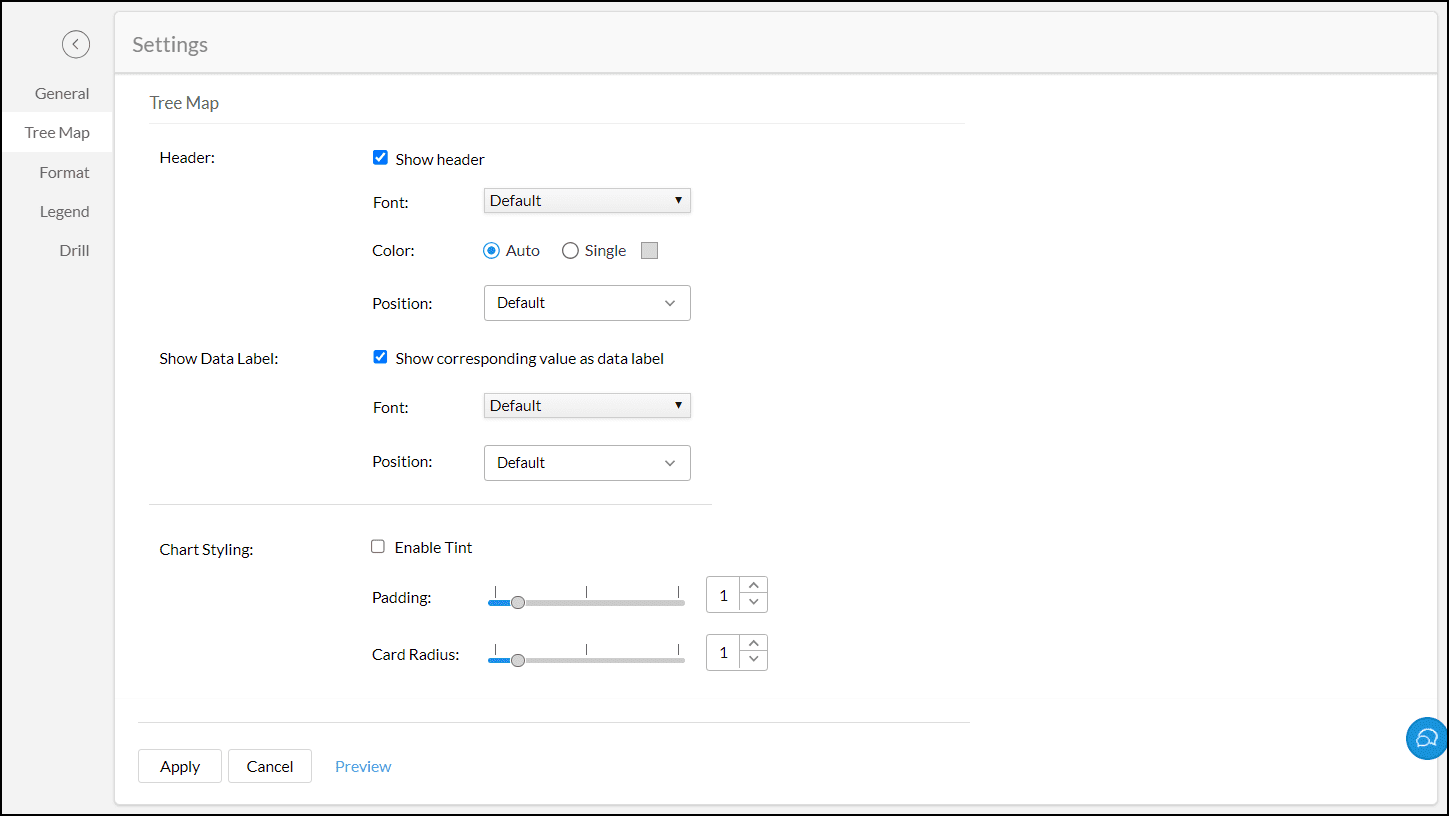Open the Header Font dropdown

587,200
